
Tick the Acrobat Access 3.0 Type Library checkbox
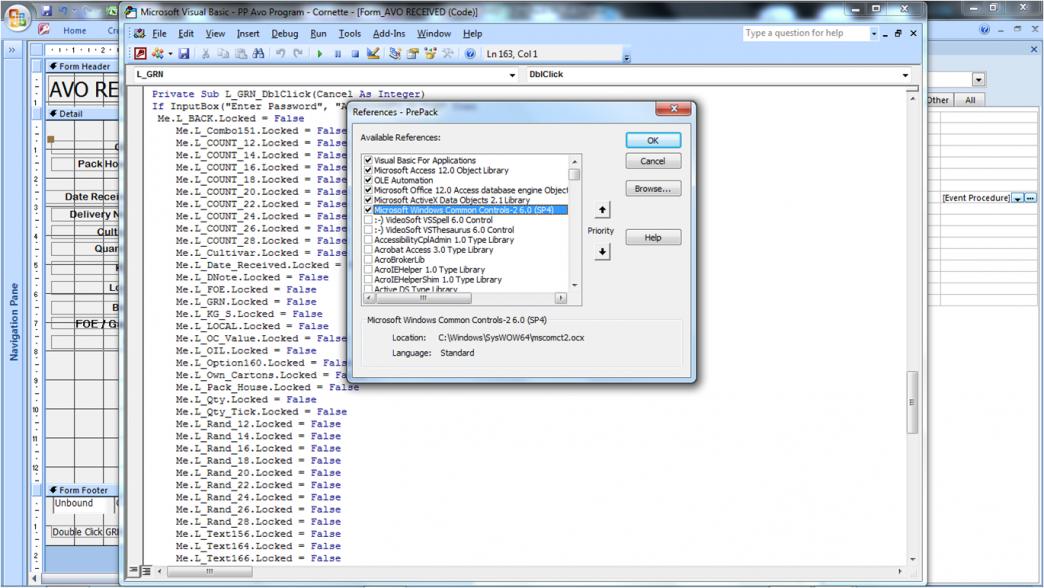tap(369, 250)
